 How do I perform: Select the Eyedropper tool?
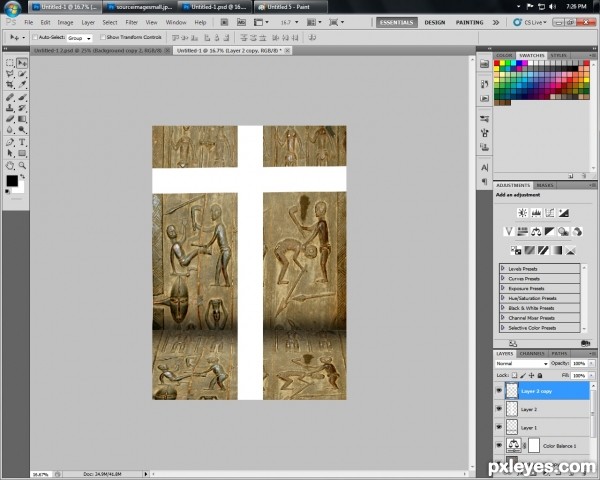tap(22, 85)
